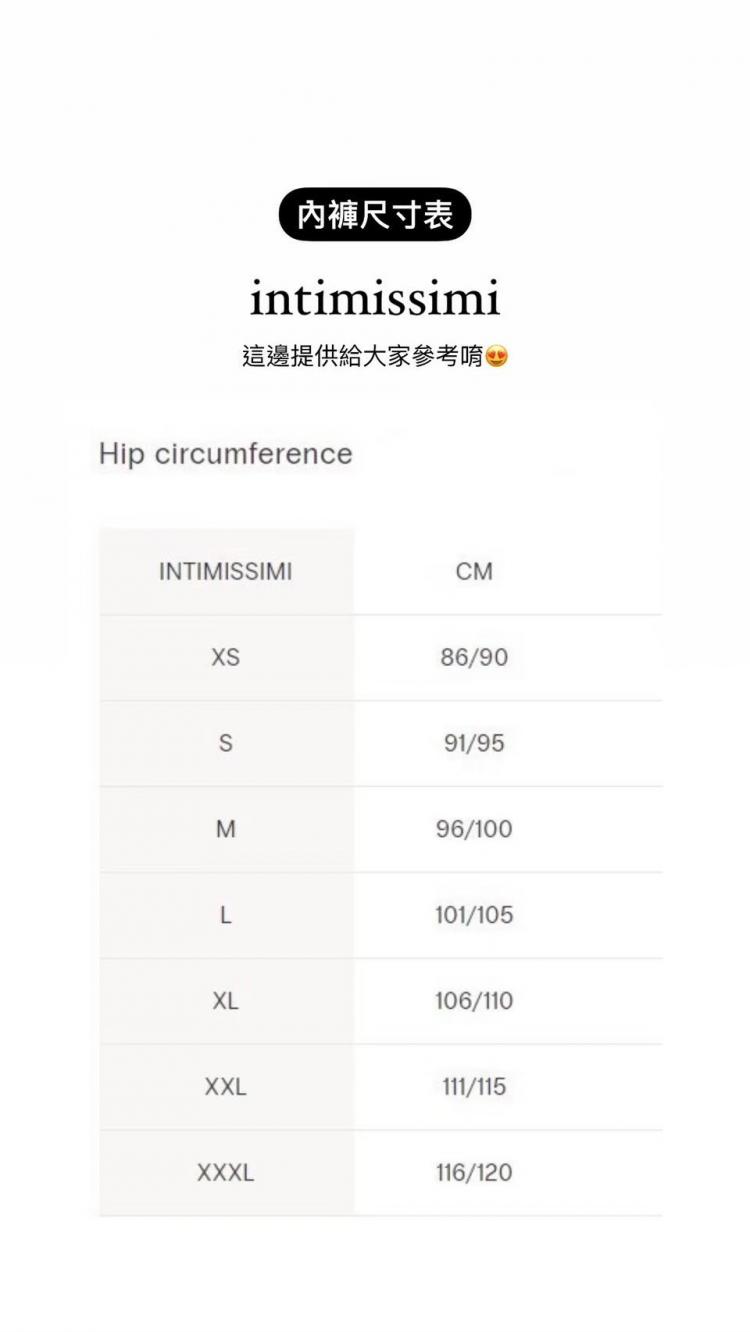Click the 96/100 measurement value
Viewport: 750px width, 1332px height.
coord(474,830)
